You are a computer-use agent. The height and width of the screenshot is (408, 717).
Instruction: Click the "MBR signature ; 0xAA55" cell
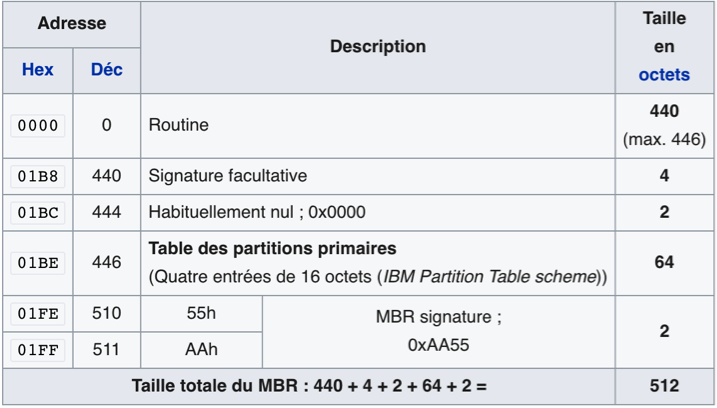click(438, 332)
